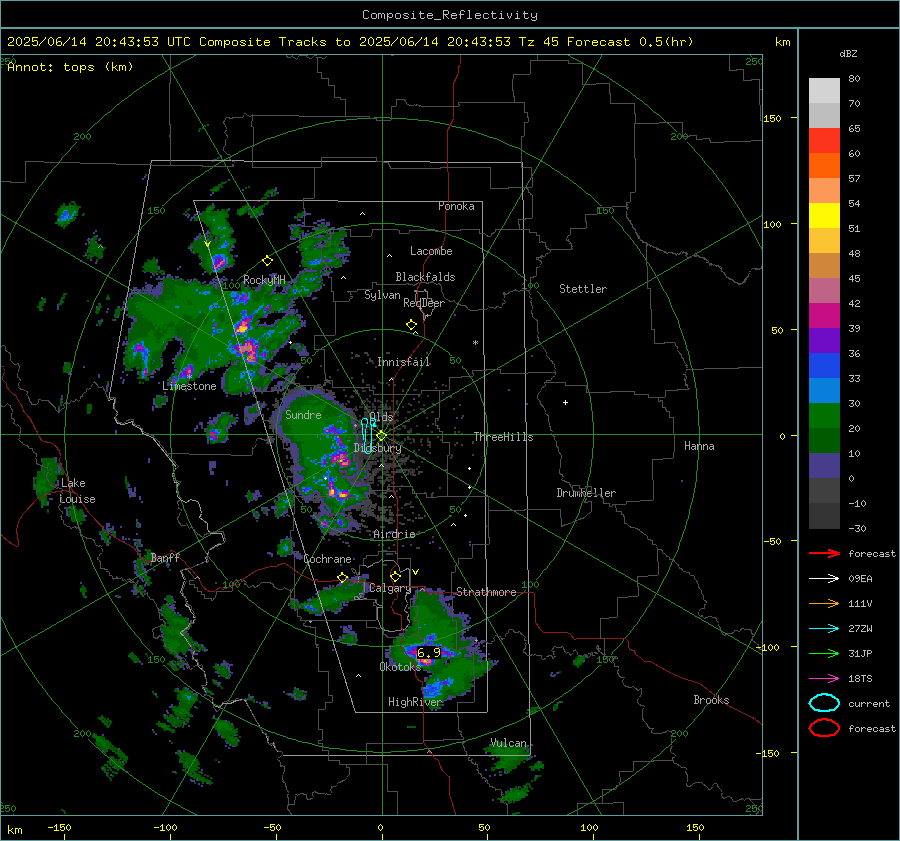Screen dimensions: 900x841
Task: Click the yellow diamond marker below RedDeer
Action: pyautogui.click(x=411, y=324)
